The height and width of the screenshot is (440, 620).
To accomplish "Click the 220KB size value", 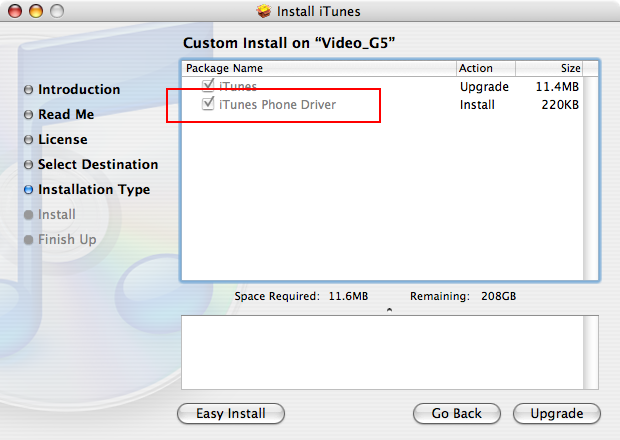I will [x=560, y=105].
